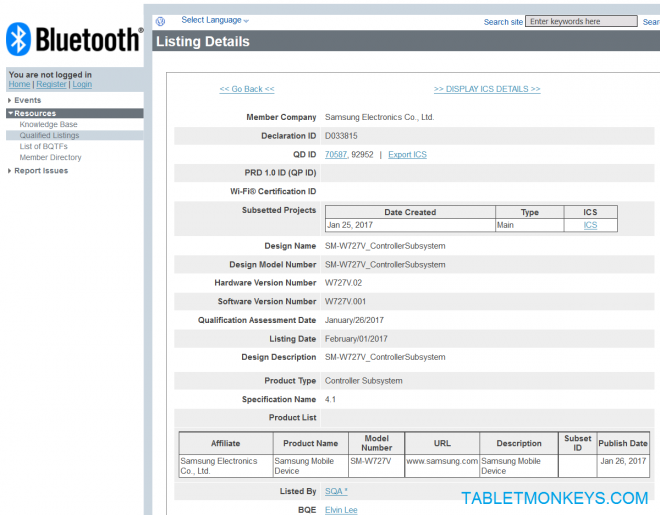Click Affiliate column header
The width and height of the screenshot is (660, 515).
(226, 443)
